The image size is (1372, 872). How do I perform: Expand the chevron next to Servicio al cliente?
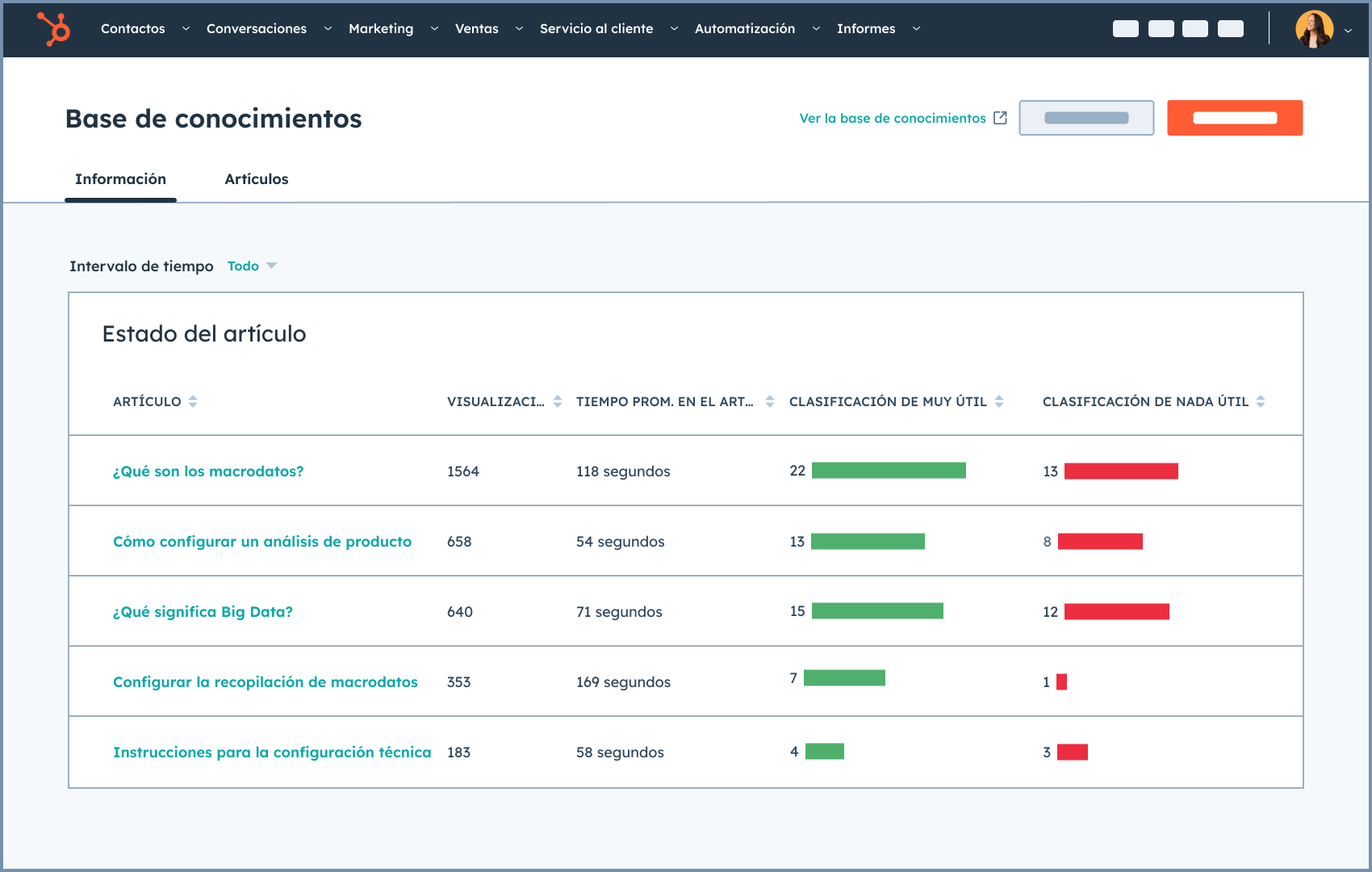(674, 29)
